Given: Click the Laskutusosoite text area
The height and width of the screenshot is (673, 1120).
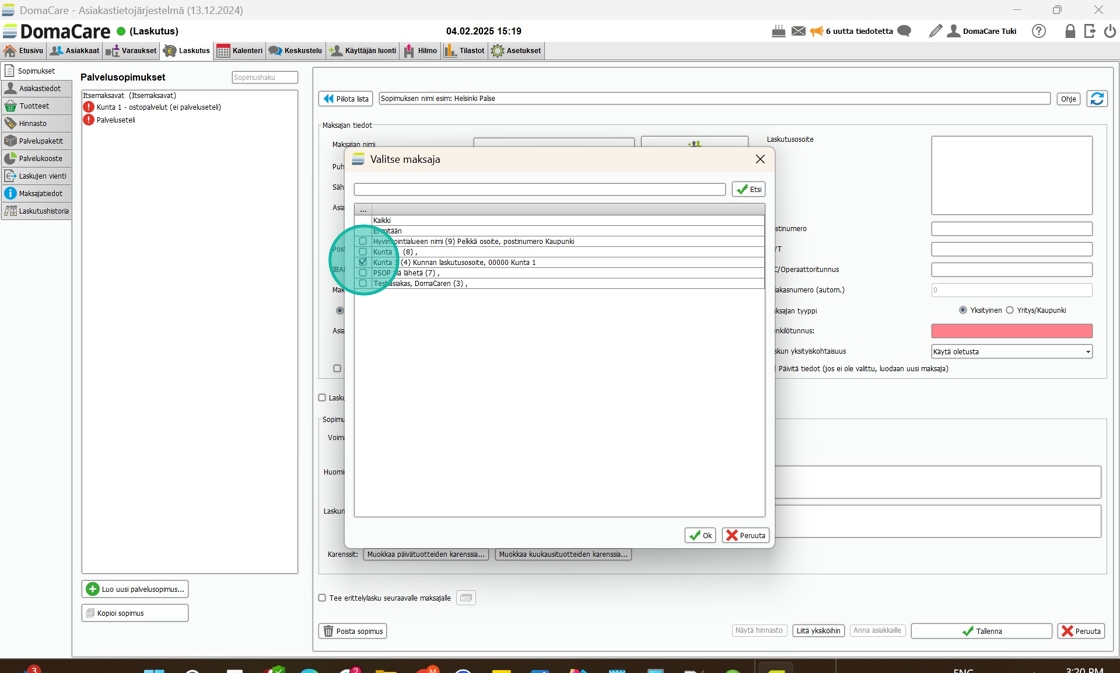Looking at the screenshot, I should (x=1011, y=176).
